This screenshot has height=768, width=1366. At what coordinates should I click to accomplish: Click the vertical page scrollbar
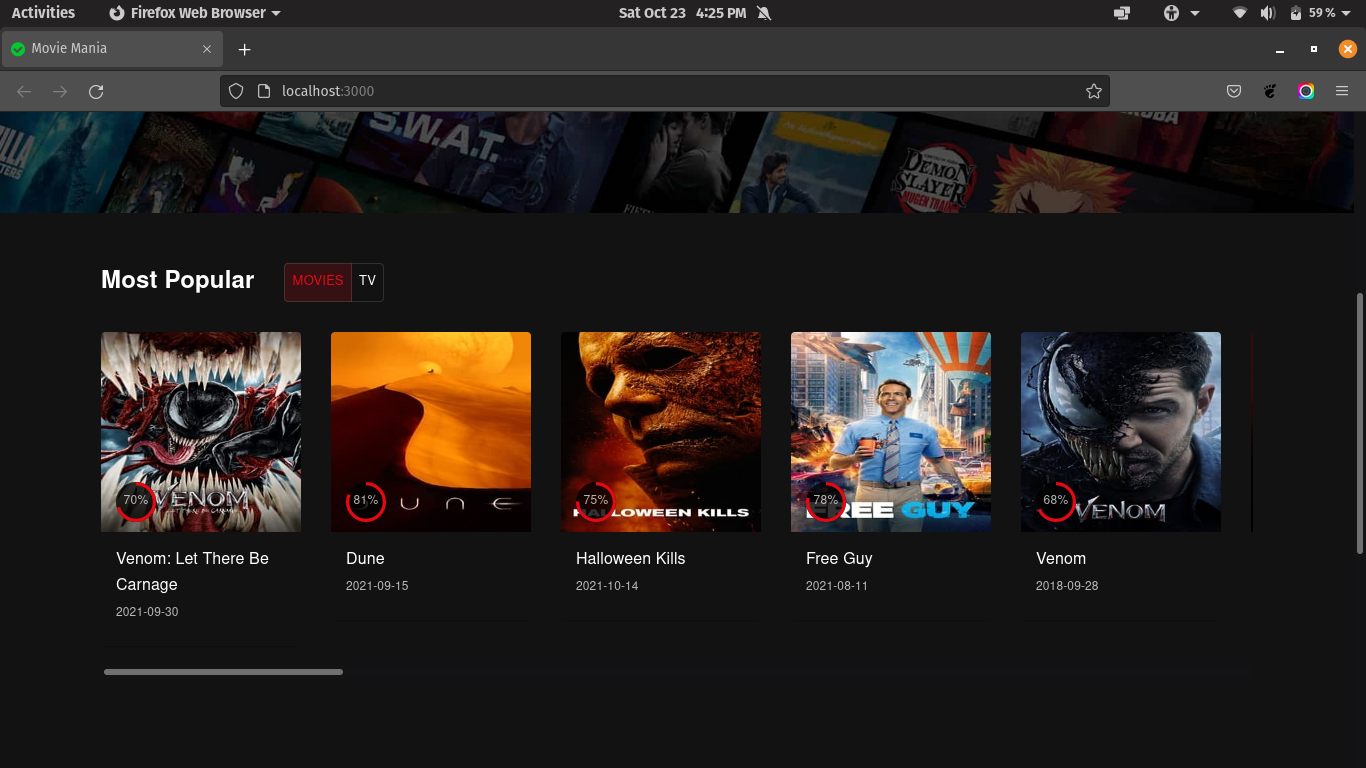(1359, 423)
